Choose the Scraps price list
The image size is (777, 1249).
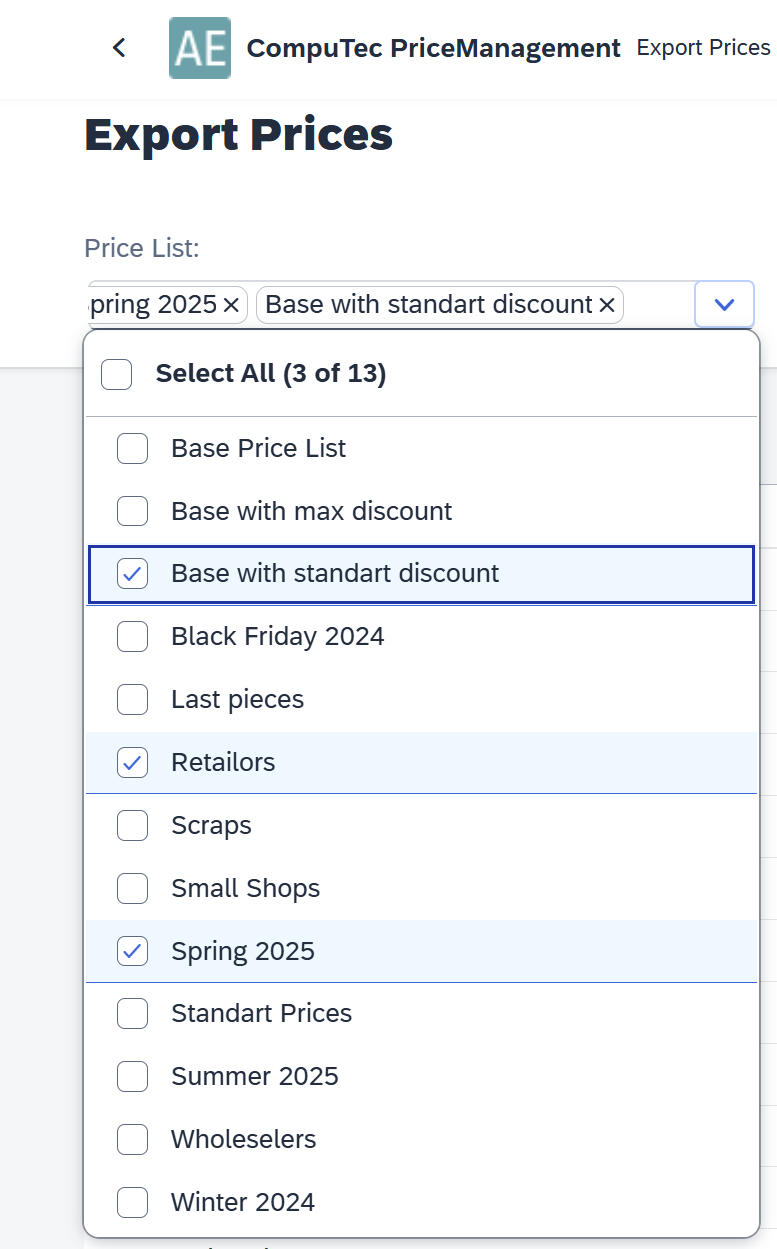133,826
